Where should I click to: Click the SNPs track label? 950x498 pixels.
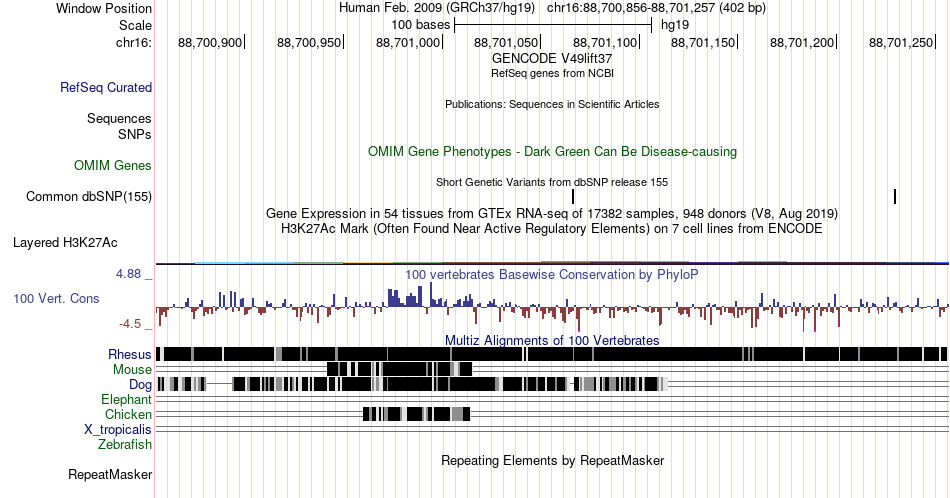click(x=135, y=134)
